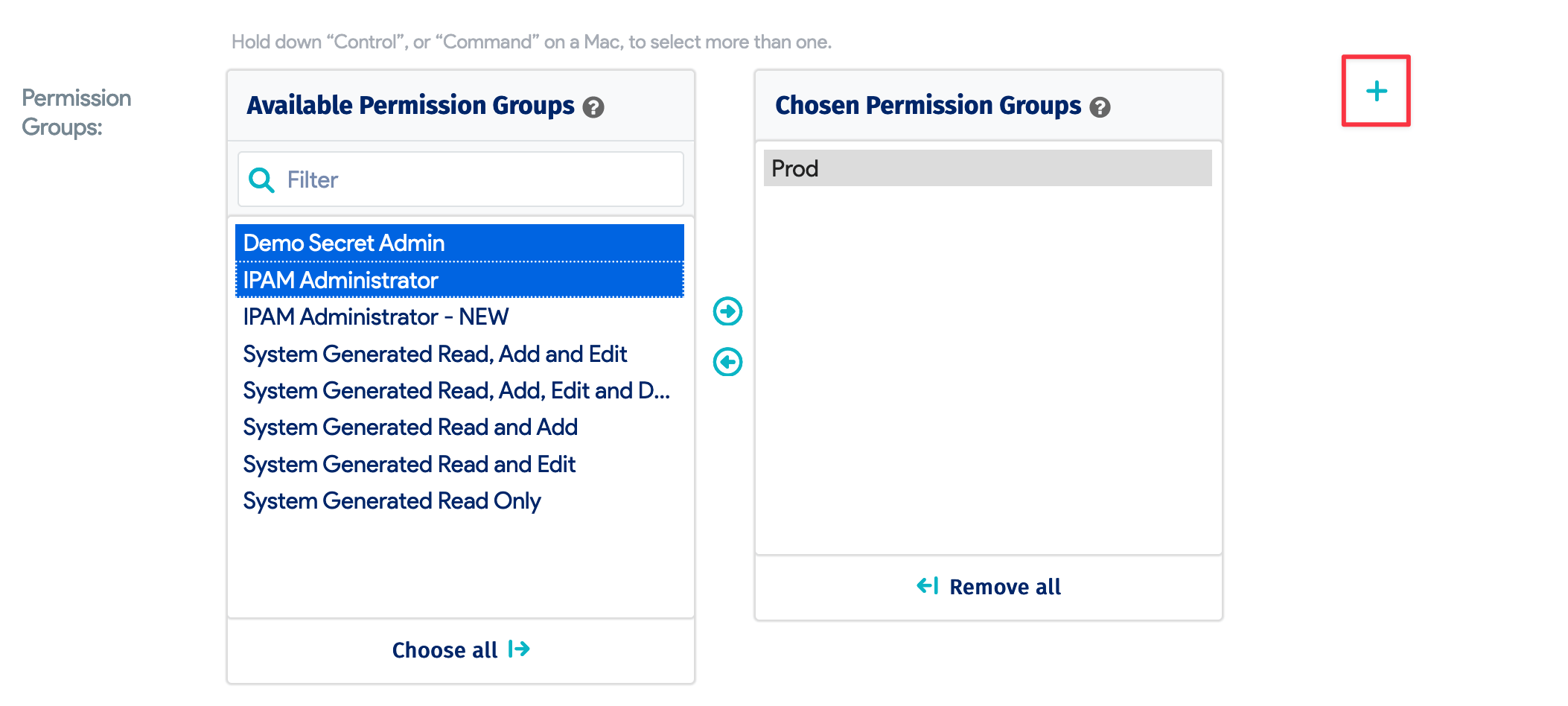The width and height of the screenshot is (1568, 706).
Task: Click the left arrow to remove selected groups
Action: point(727,363)
